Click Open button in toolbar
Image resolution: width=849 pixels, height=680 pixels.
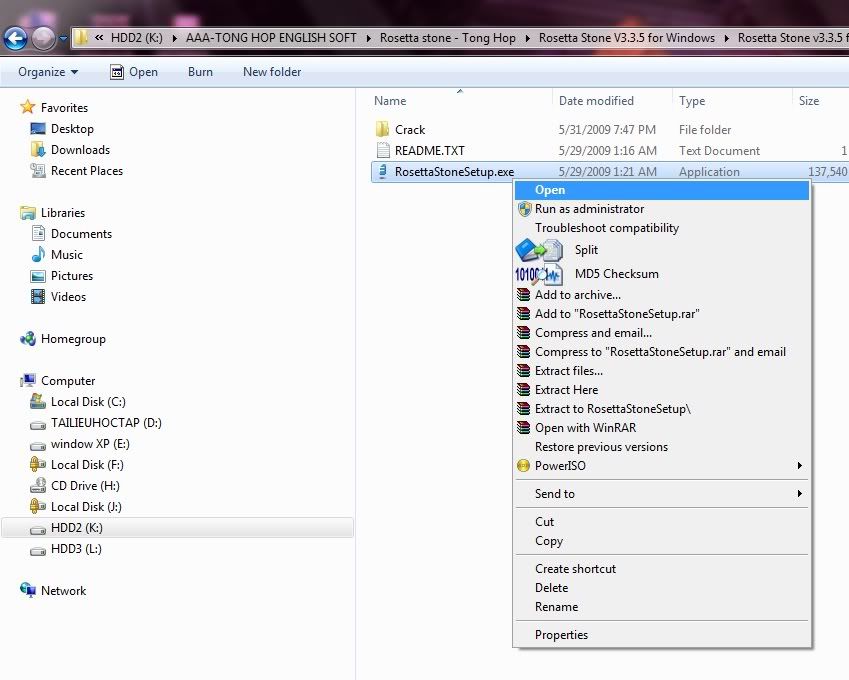coord(134,72)
